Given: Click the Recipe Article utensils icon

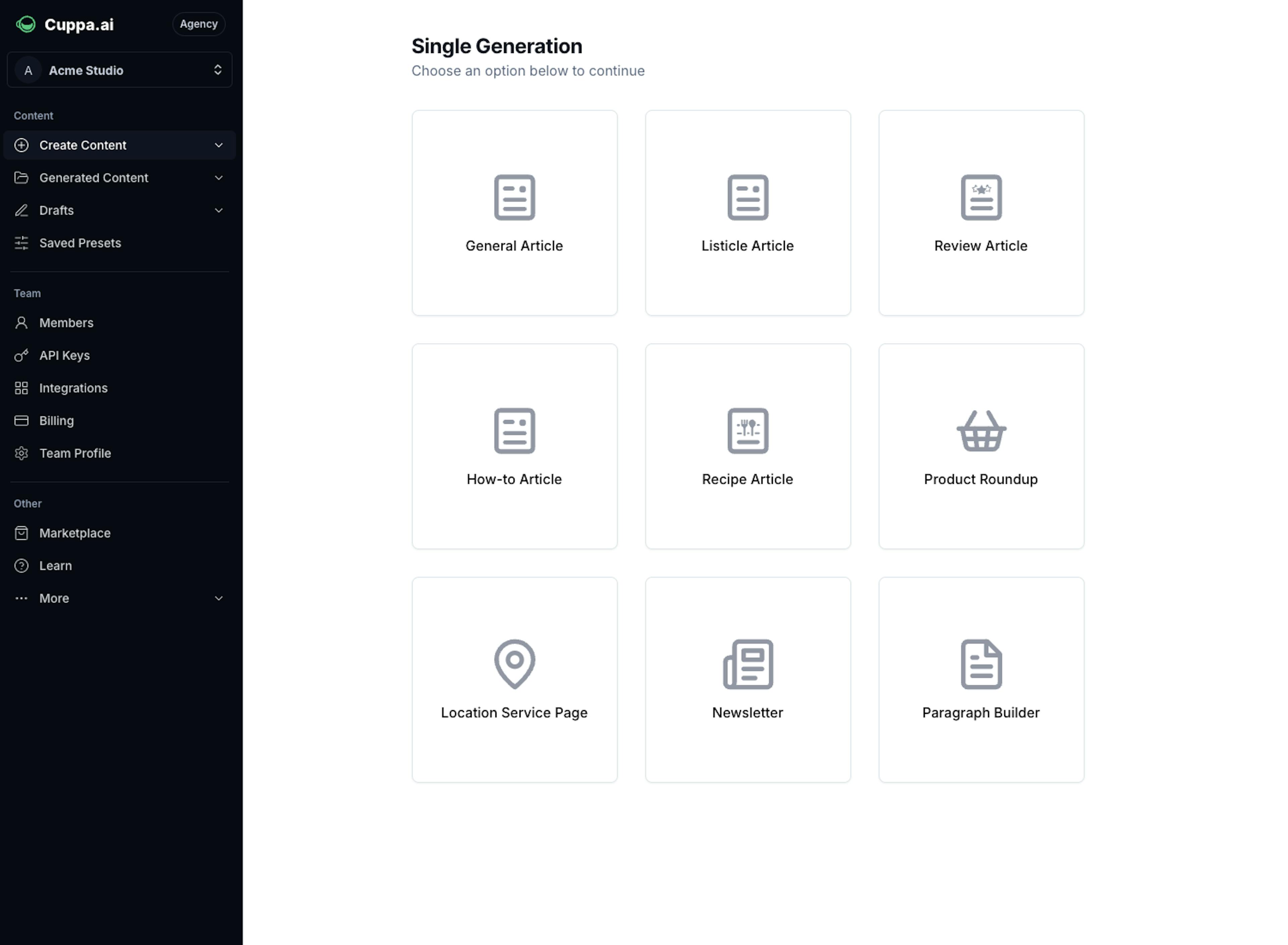Looking at the screenshot, I should pyautogui.click(x=748, y=431).
